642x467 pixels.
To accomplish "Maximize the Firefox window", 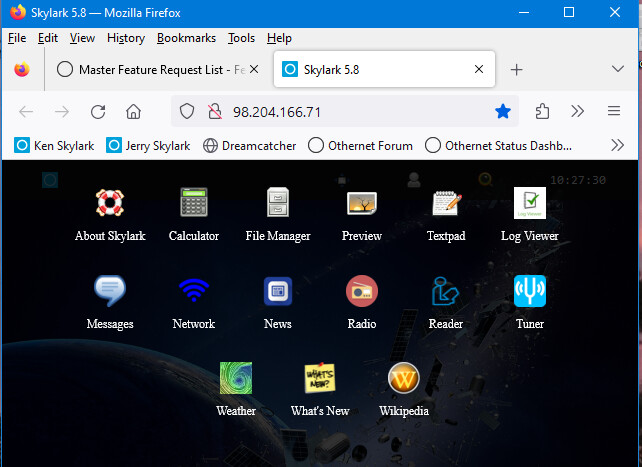I will (x=569, y=12).
